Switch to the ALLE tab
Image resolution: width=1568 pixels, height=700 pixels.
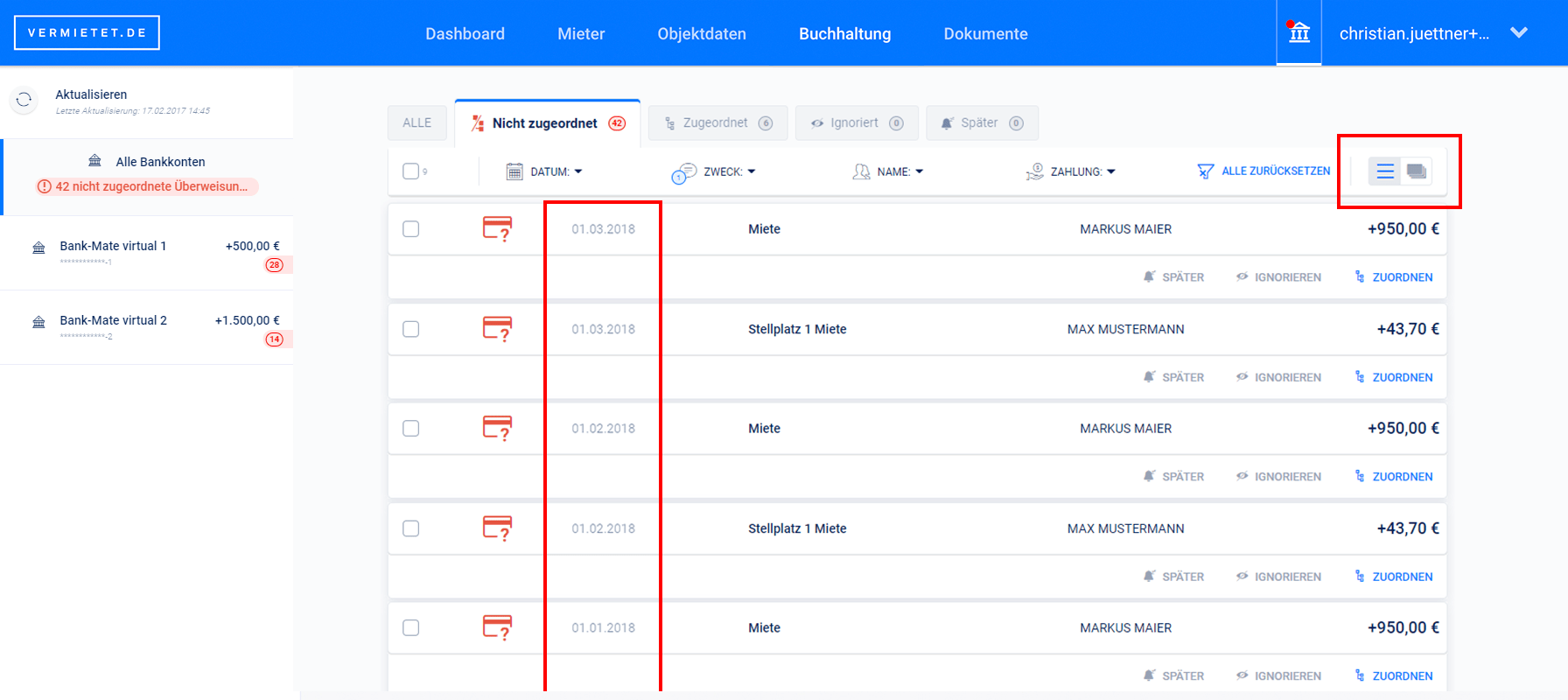(416, 122)
